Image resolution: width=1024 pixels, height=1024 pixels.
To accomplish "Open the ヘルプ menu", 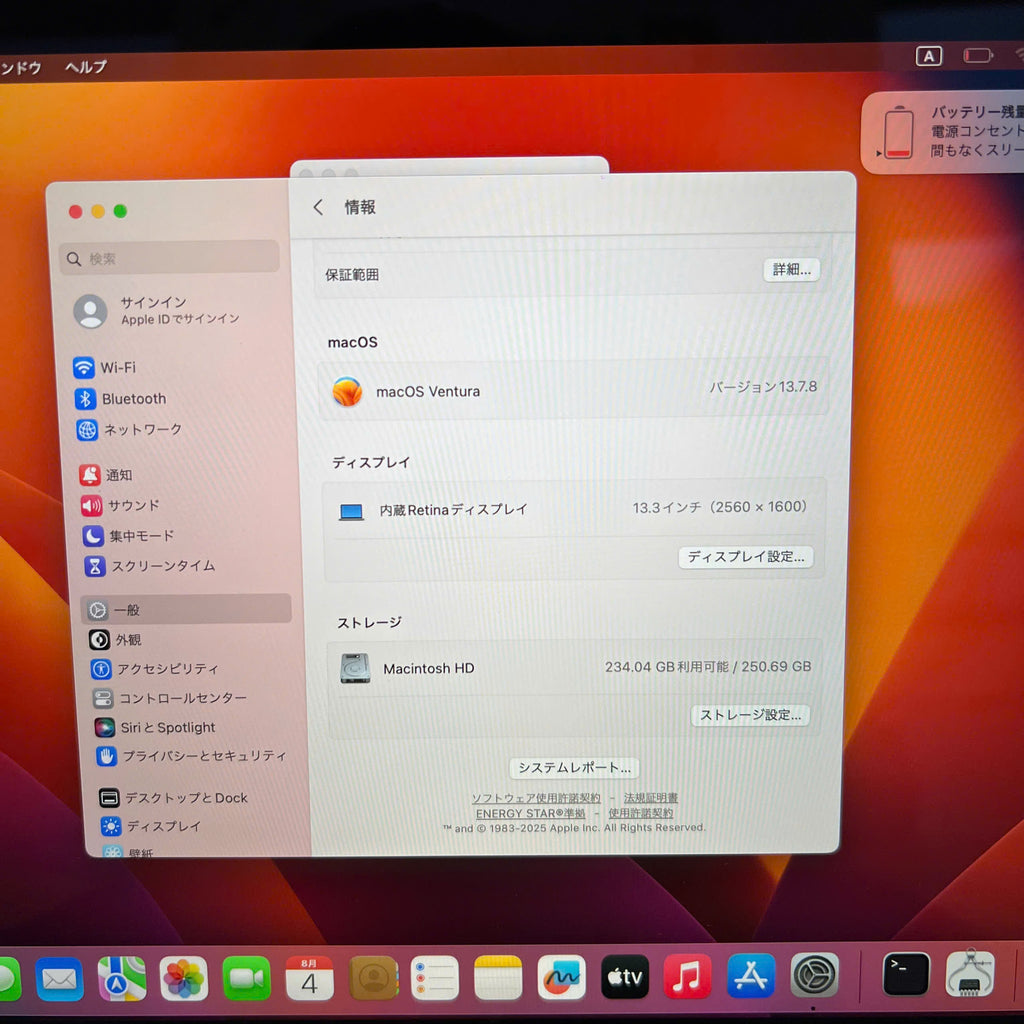I will coord(86,67).
